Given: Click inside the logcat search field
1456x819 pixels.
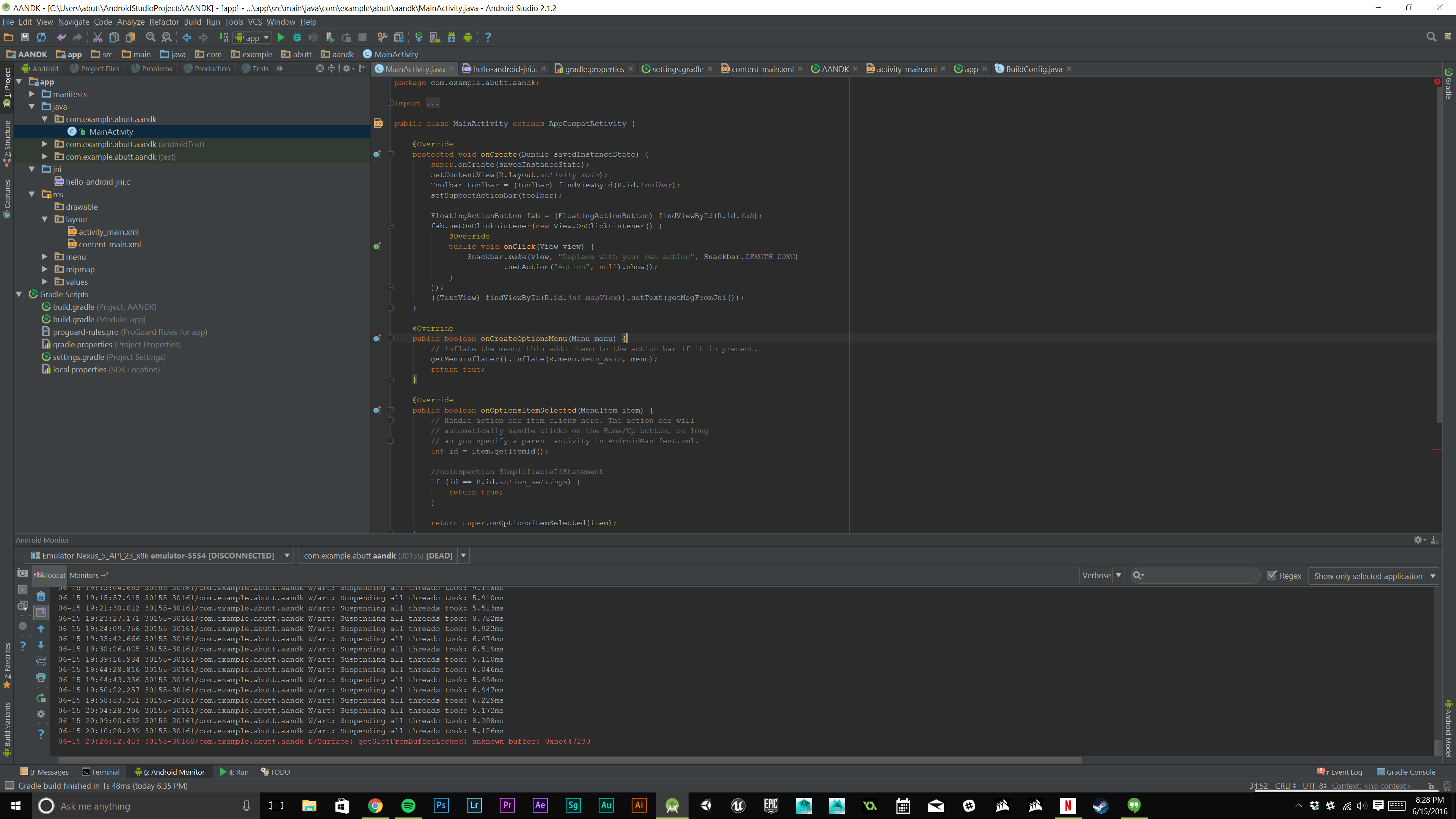Looking at the screenshot, I should 1196,575.
